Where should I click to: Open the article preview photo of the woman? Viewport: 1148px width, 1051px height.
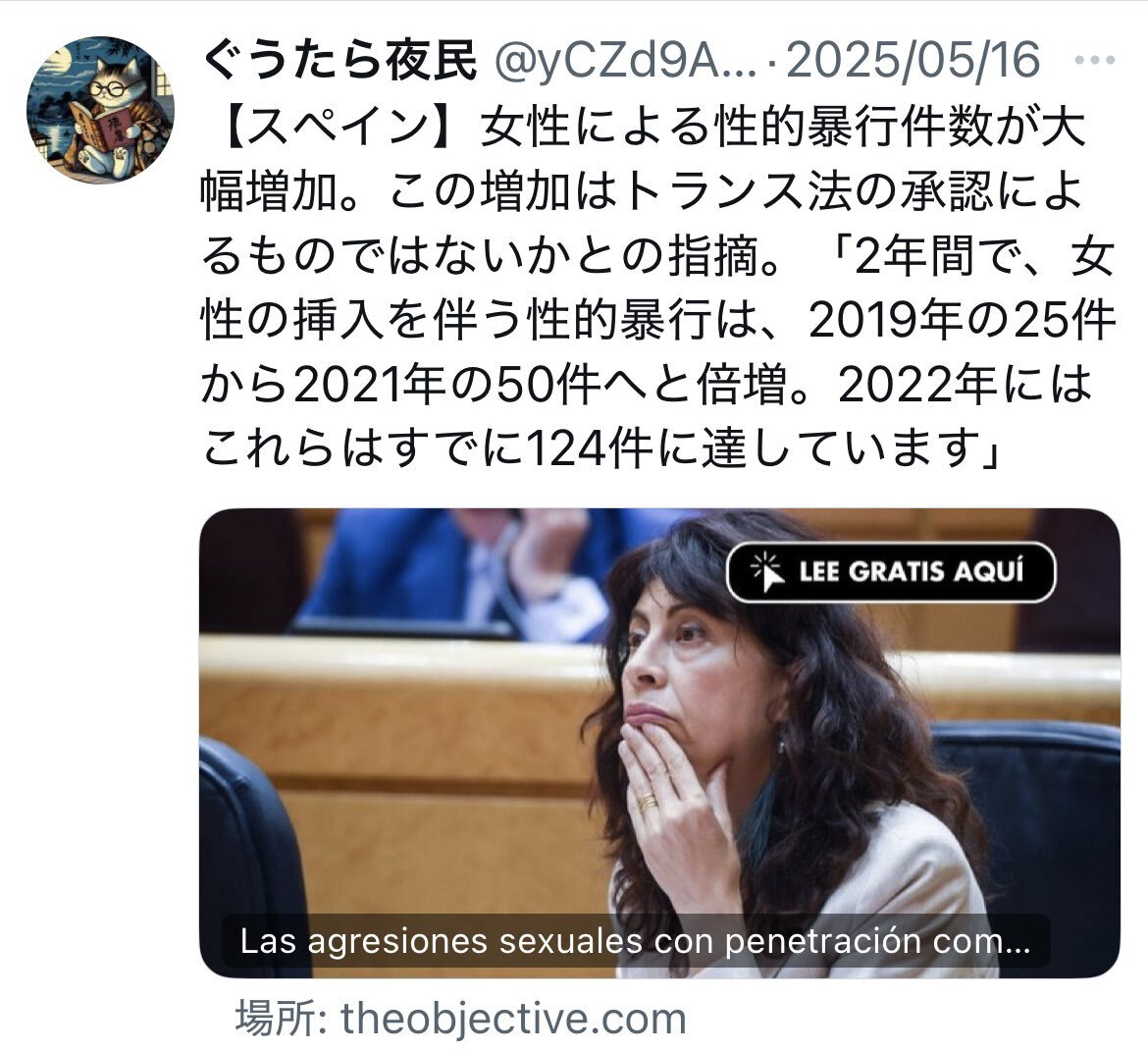point(659,743)
